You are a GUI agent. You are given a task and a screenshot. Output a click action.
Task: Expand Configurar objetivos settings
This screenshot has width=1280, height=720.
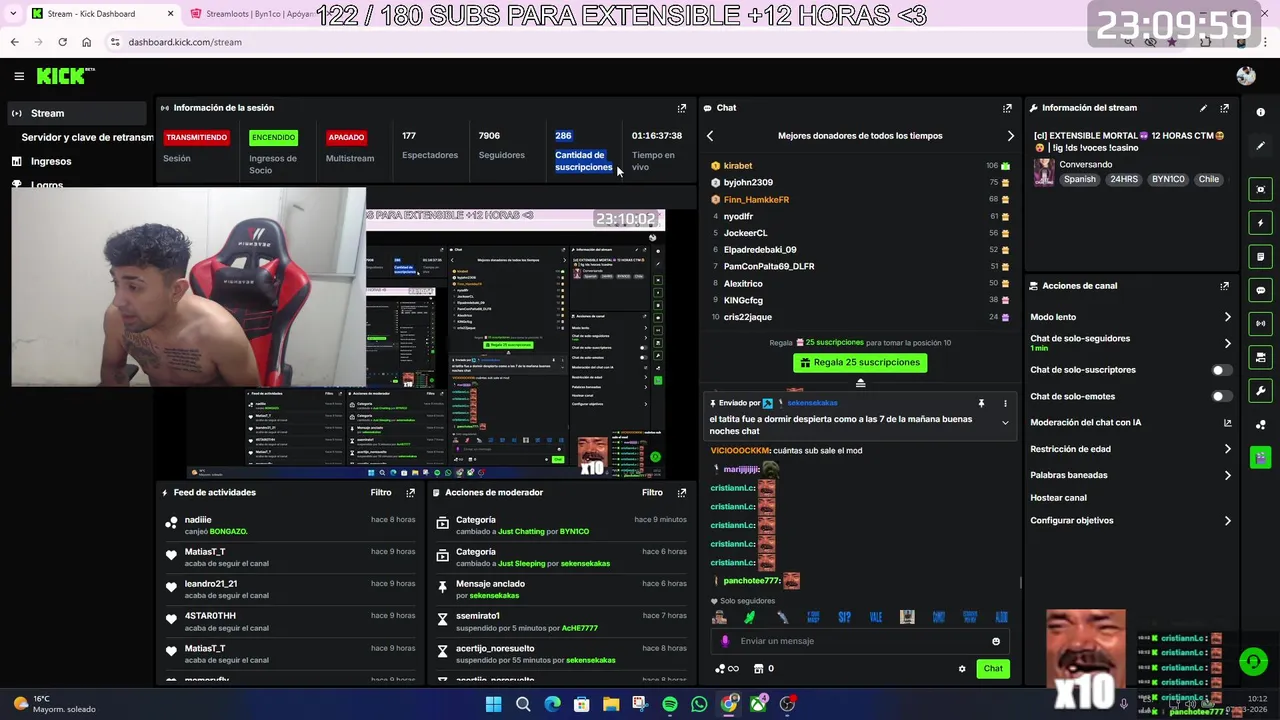[x=1227, y=521]
